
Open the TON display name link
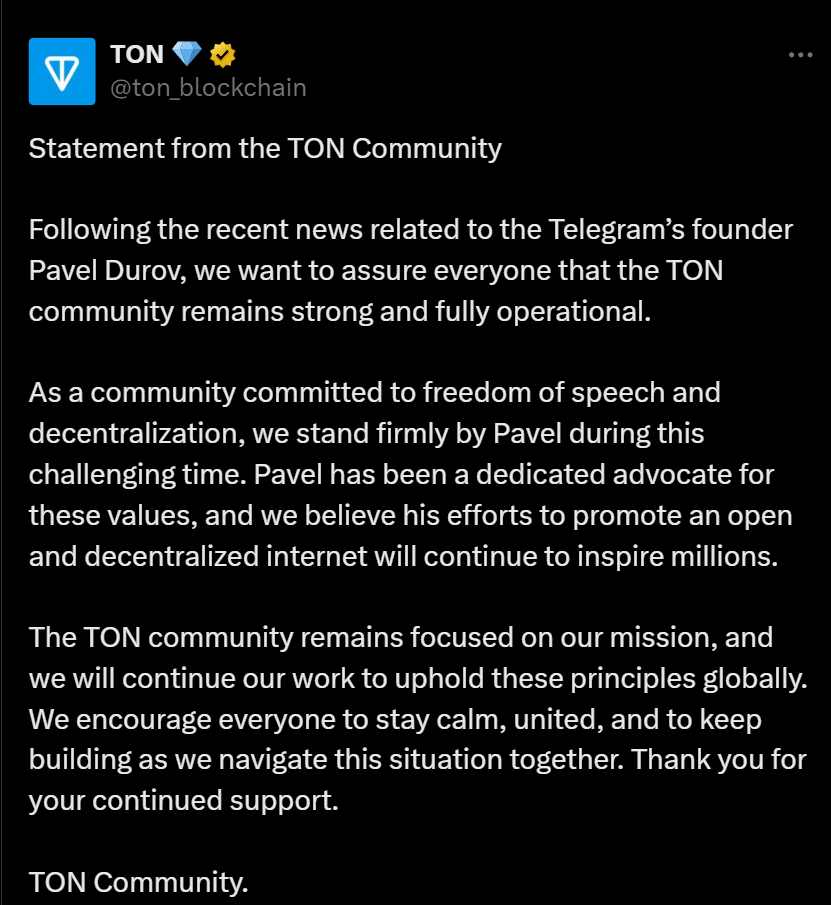pos(137,54)
